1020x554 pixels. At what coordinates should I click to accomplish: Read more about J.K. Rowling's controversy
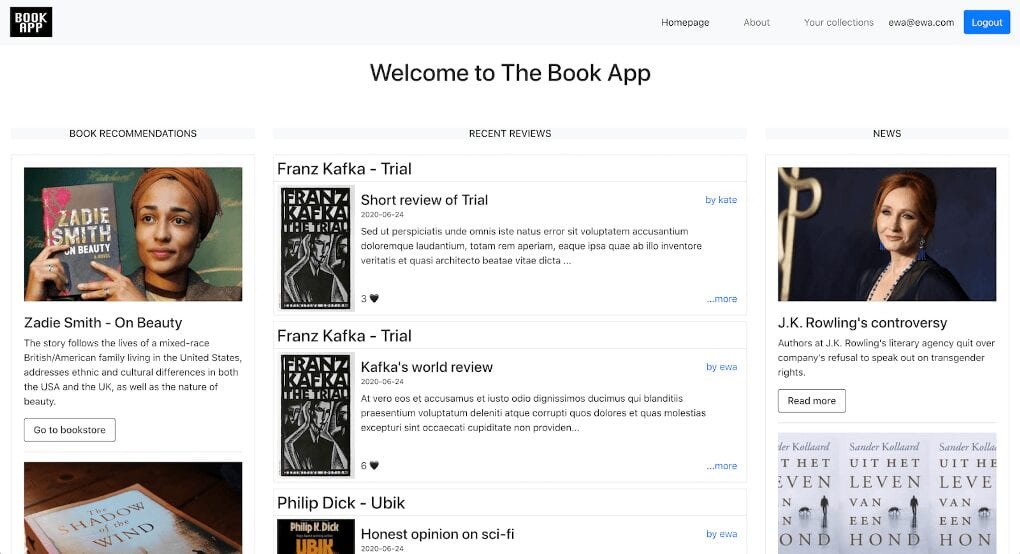coord(812,401)
